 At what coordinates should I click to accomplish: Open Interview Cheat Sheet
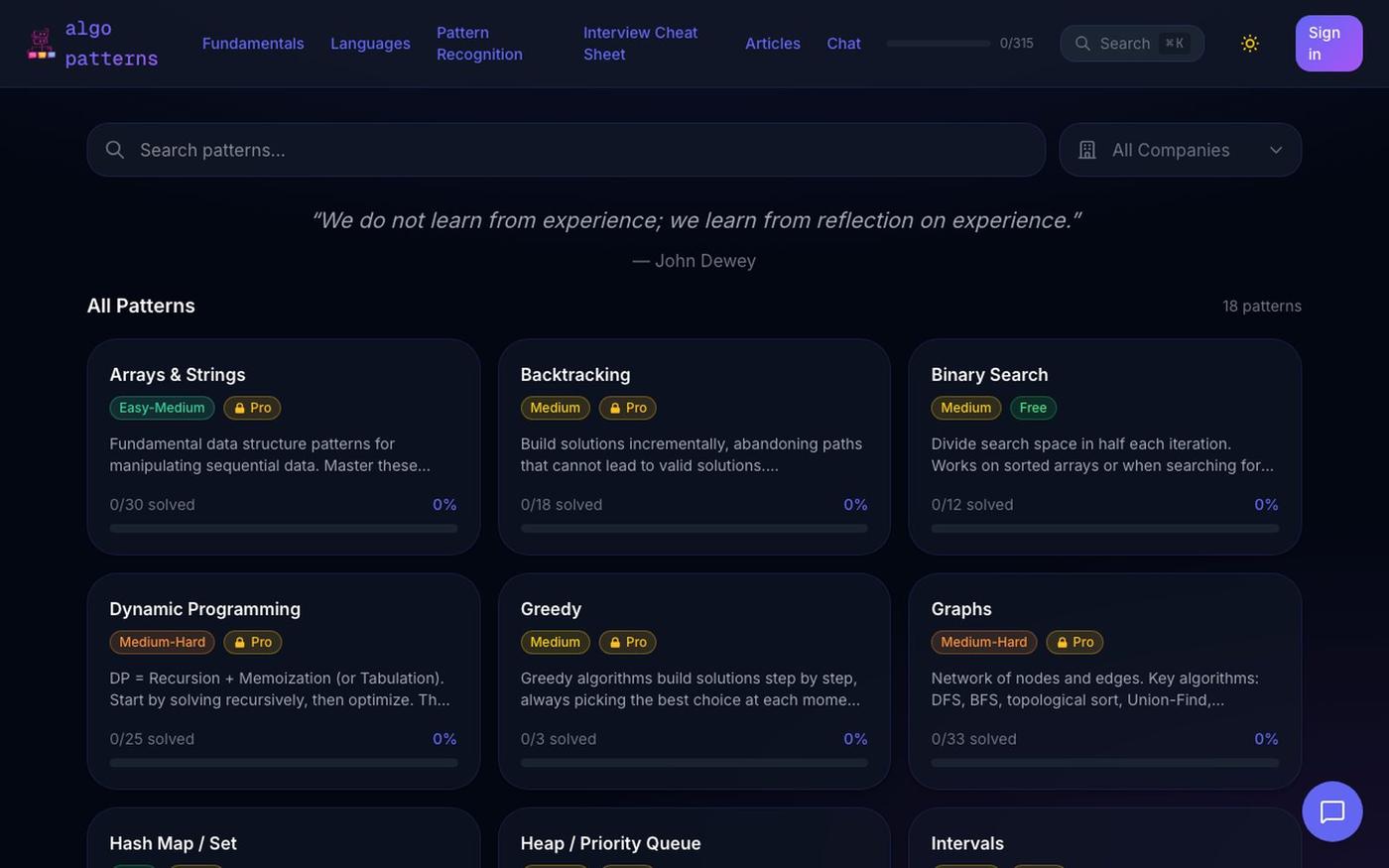(x=640, y=44)
